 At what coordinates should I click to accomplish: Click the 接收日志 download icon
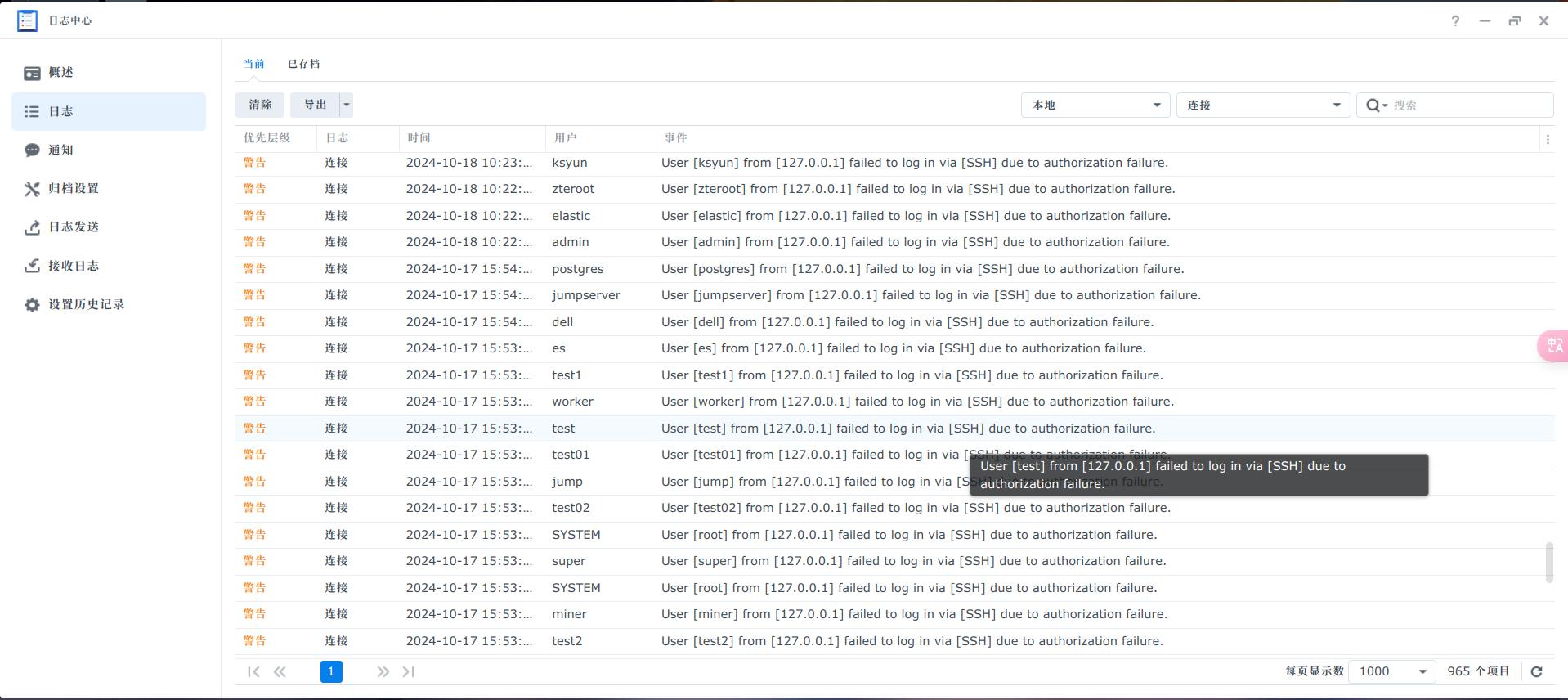point(32,266)
